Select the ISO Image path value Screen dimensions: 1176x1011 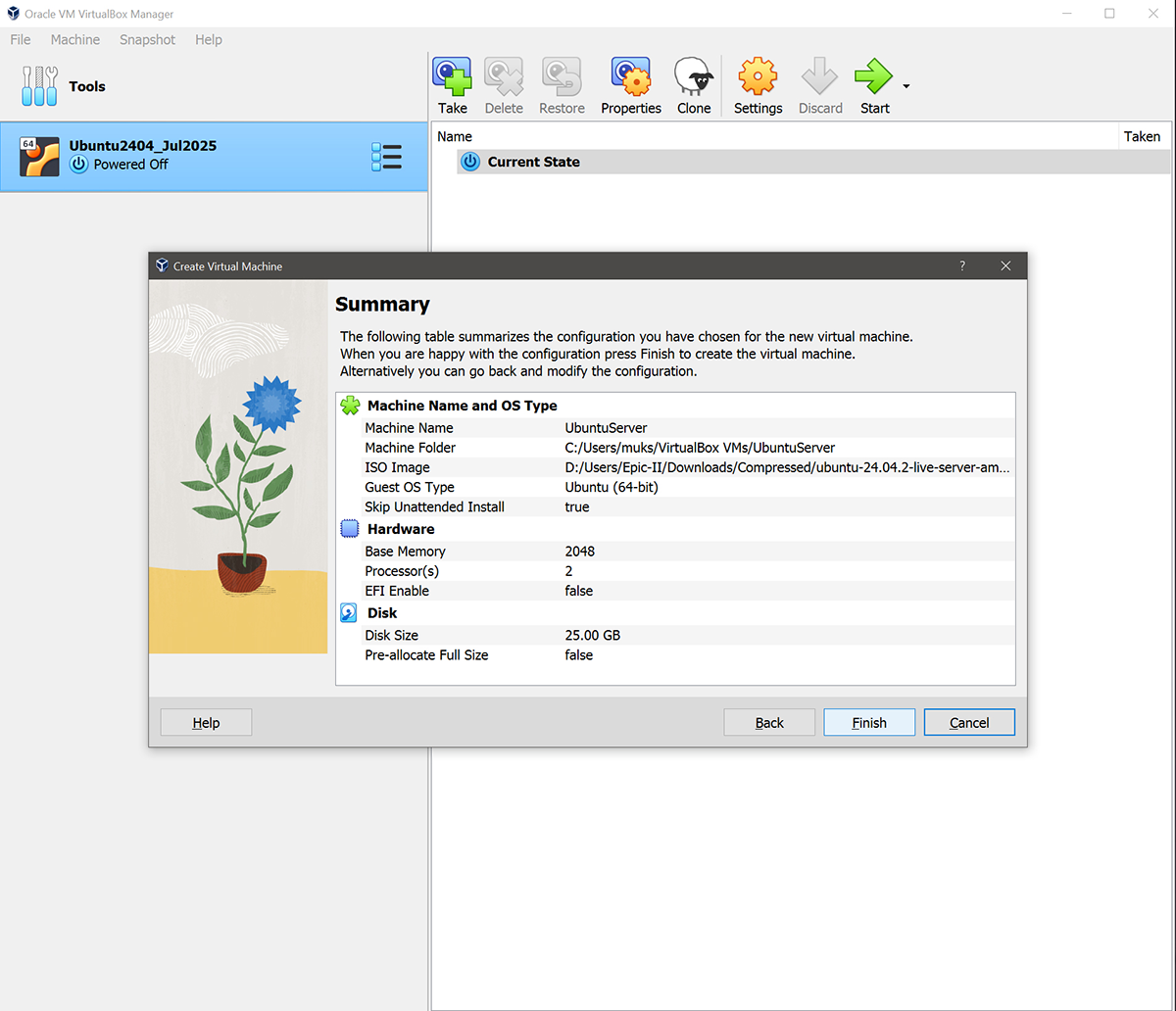pyautogui.click(x=788, y=467)
